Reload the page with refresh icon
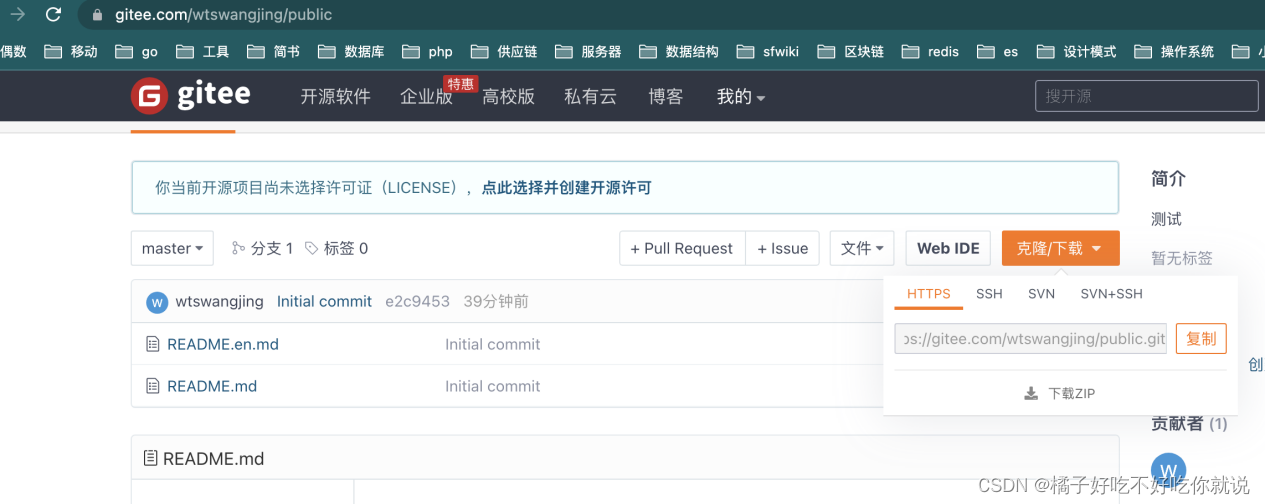1265x504 pixels. pyautogui.click(x=54, y=15)
